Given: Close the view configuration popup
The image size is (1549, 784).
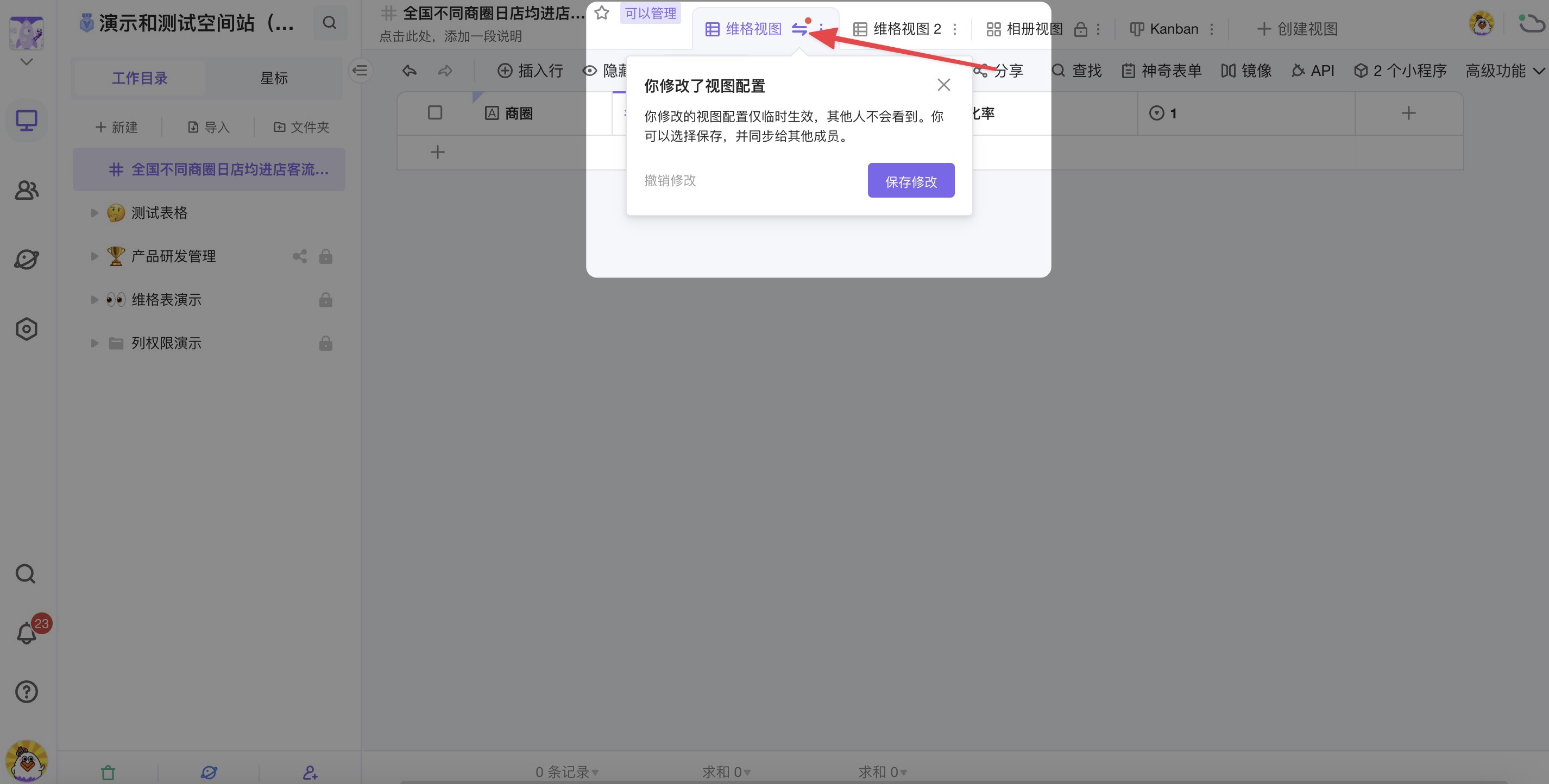Looking at the screenshot, I should pos(943,85).
